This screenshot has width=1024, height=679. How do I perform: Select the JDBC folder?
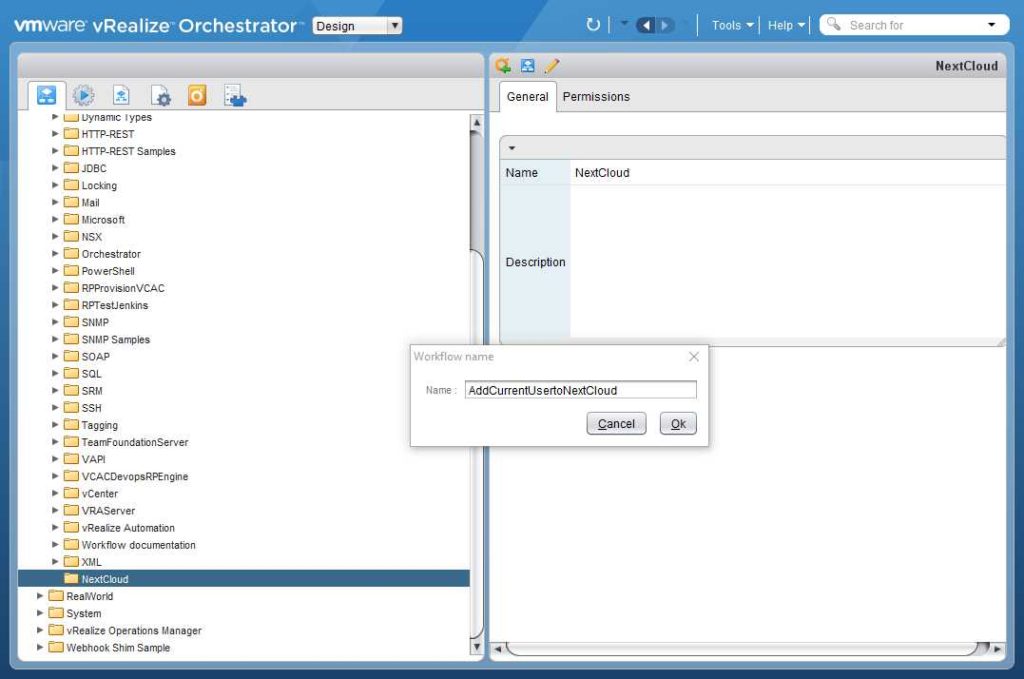85,168
